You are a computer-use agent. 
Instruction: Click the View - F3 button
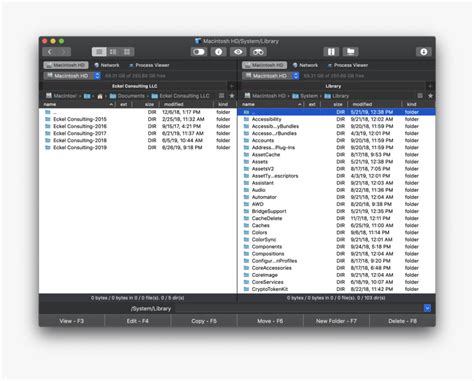[72, 321]
